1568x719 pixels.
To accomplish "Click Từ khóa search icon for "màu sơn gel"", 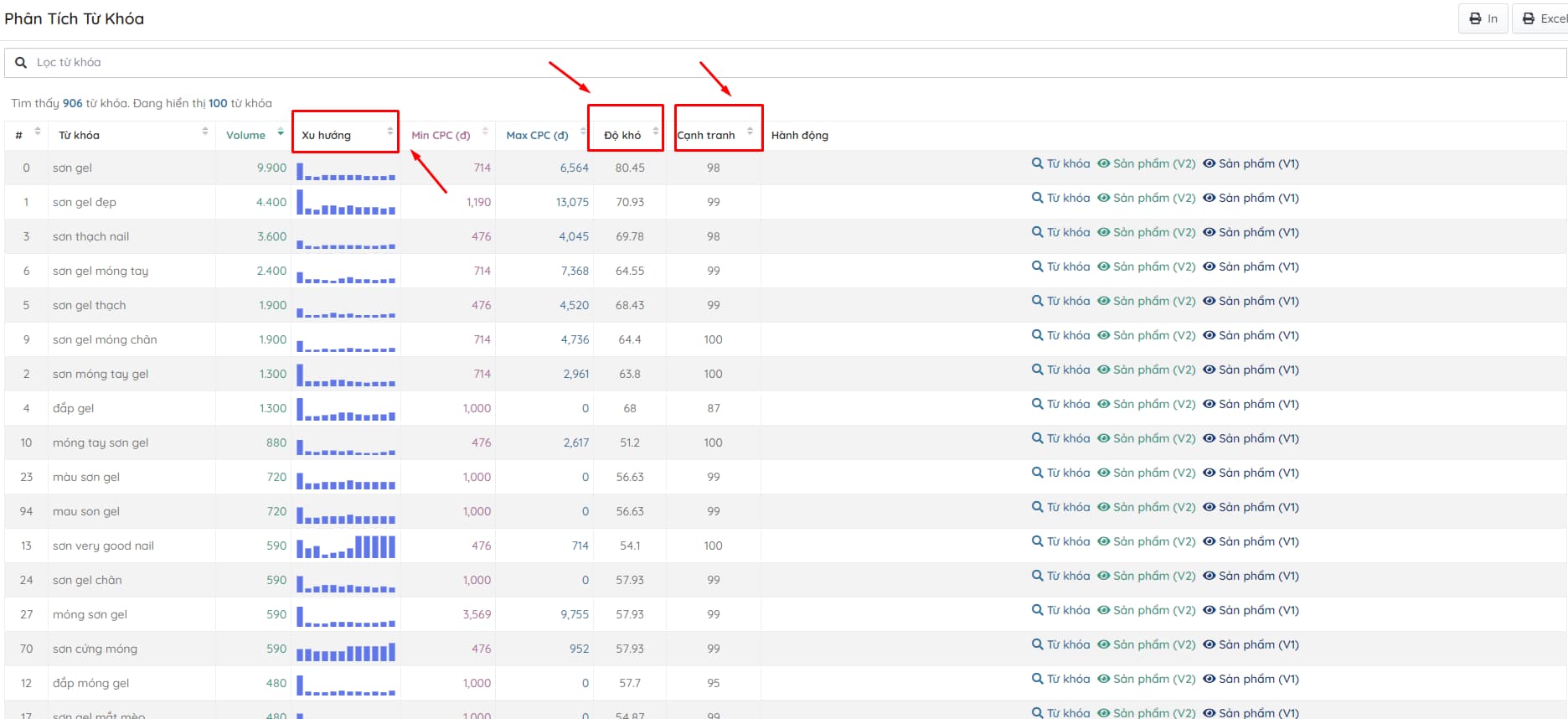I will (1037, 473).
